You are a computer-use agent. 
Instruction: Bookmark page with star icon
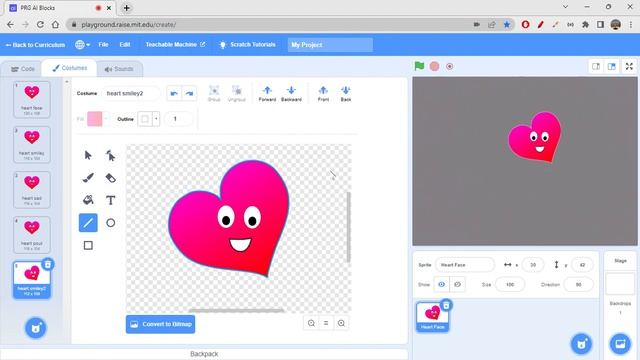click(x=507, y=24)
